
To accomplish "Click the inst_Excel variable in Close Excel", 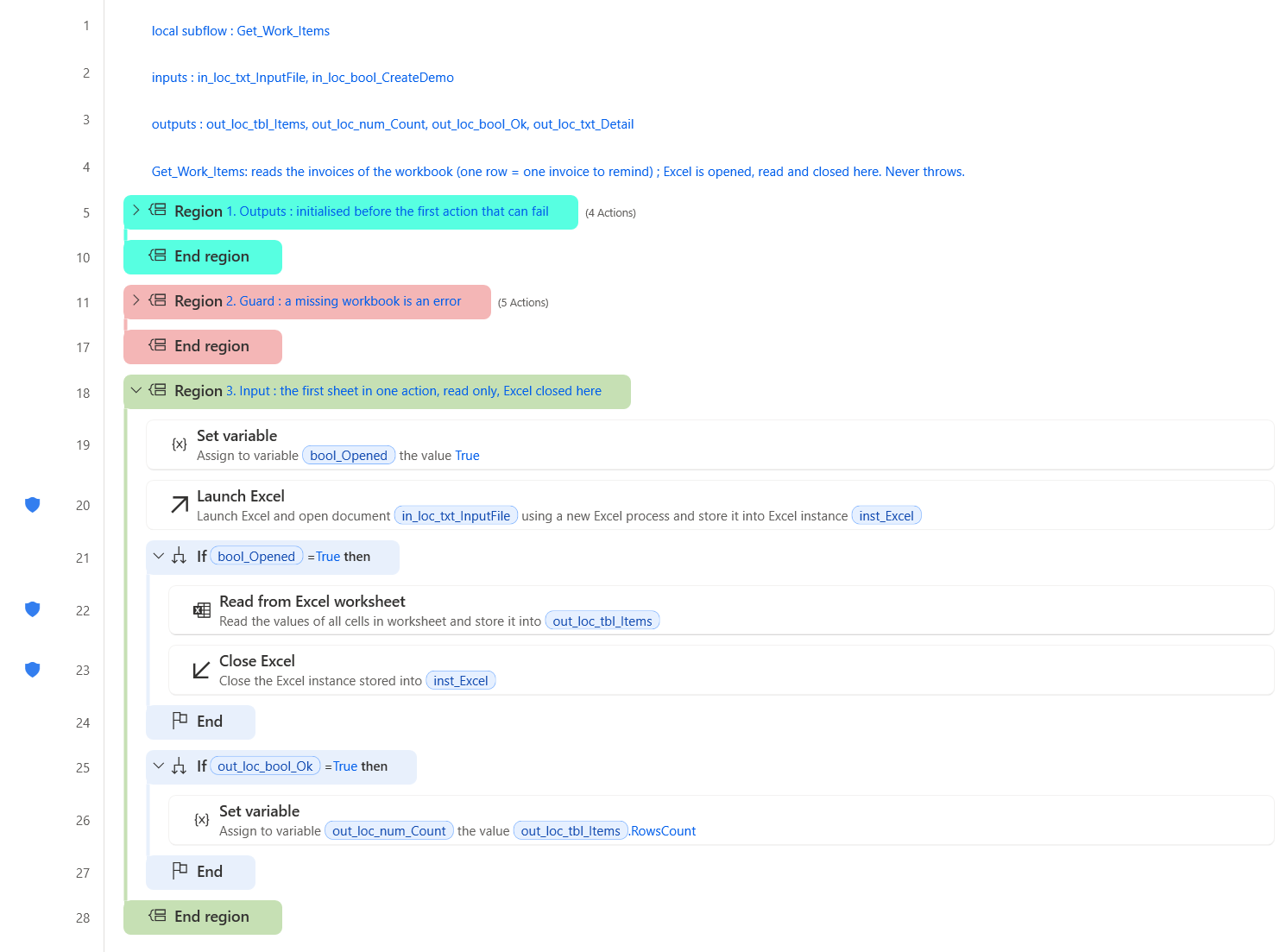I will 461,681.
